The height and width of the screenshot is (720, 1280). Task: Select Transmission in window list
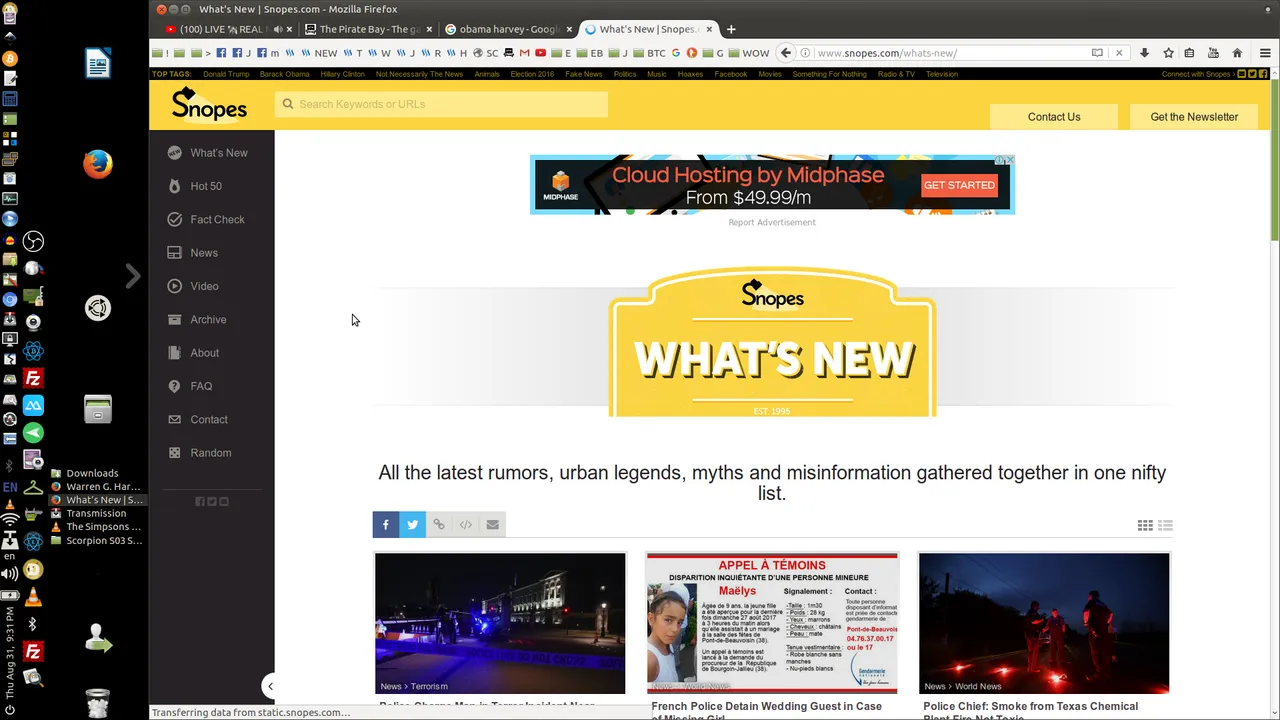tap(96, 513)
